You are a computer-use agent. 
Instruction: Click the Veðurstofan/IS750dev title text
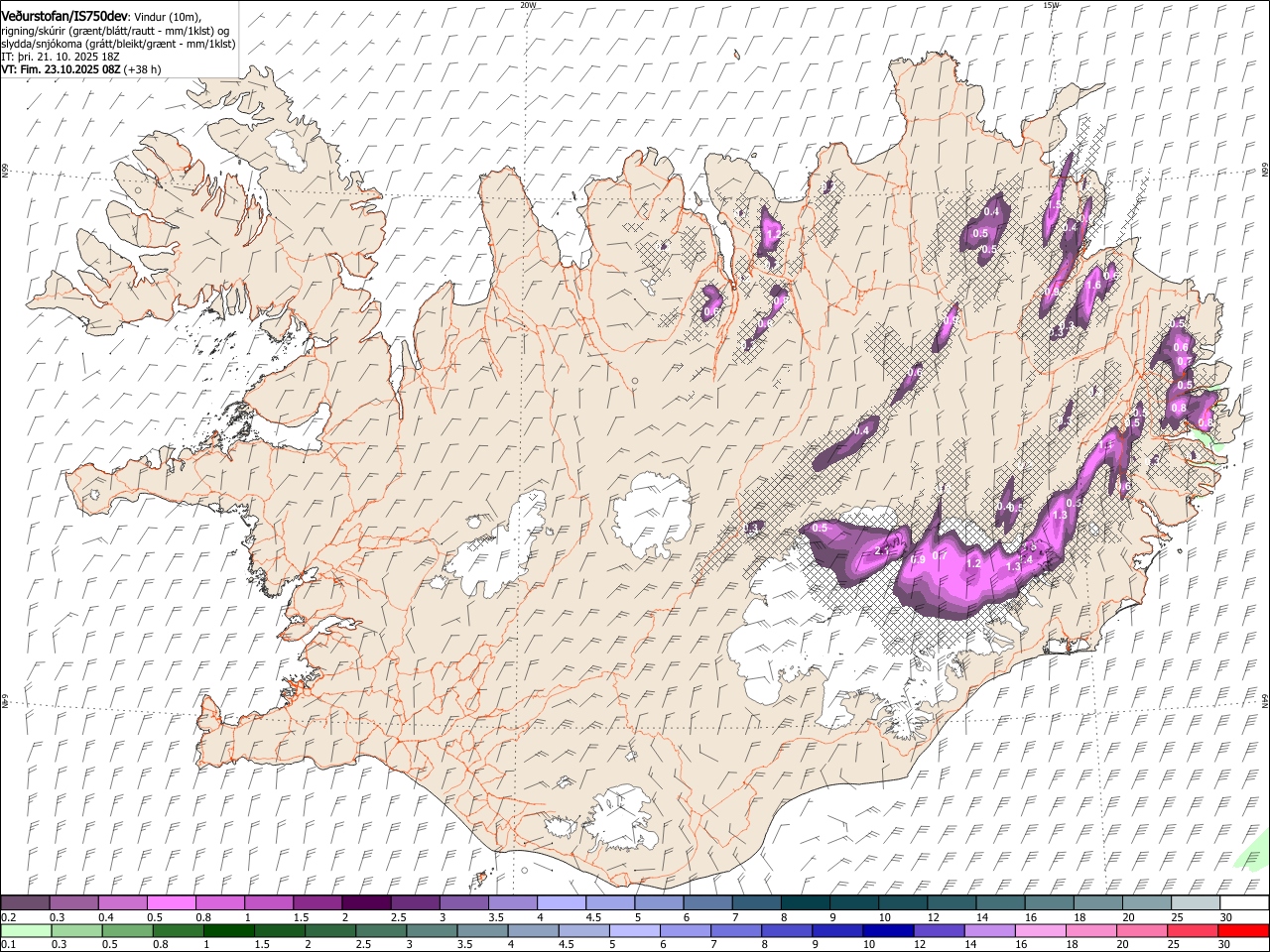pos(64,15)
